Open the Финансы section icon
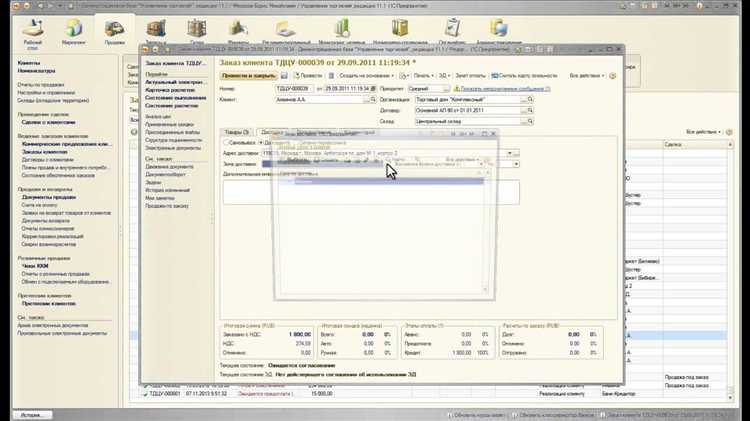This screenshot has width=750, height=421. pyautogui.click(x=238, y=29)
